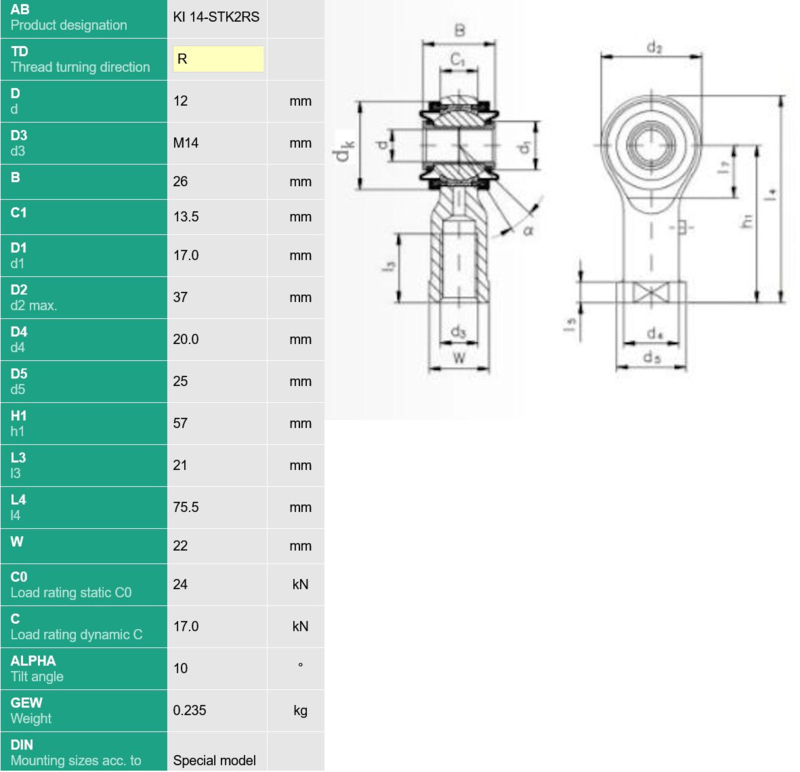
Task: Click the technical drawing of the rod end
Action: coord(560,199)
